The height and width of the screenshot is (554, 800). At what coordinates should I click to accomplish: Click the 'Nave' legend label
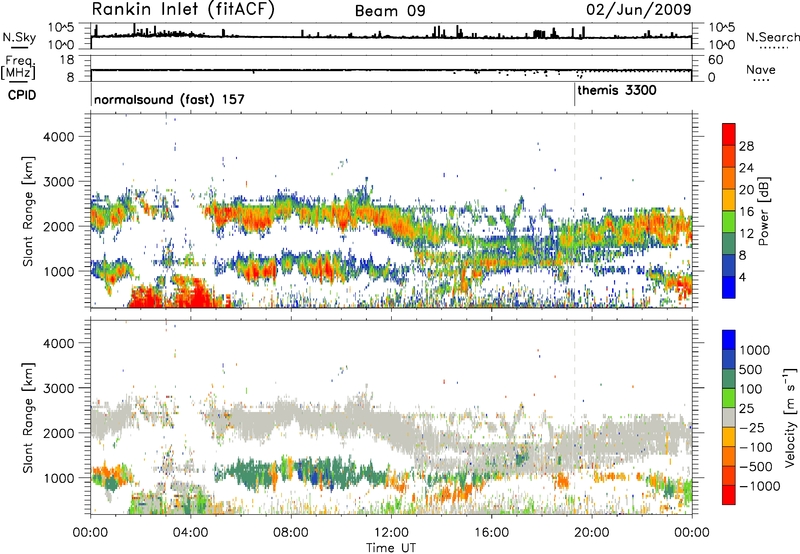[x=761, y=69]
